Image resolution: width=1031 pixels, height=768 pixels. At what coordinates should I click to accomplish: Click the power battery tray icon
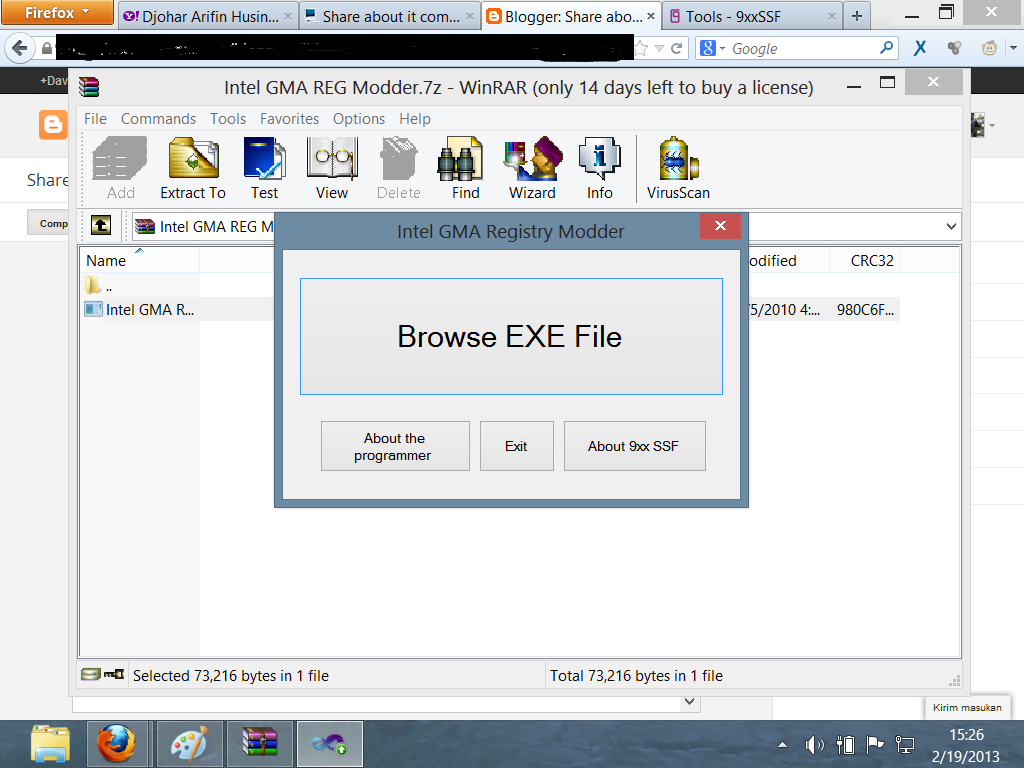tap(845, 745)
